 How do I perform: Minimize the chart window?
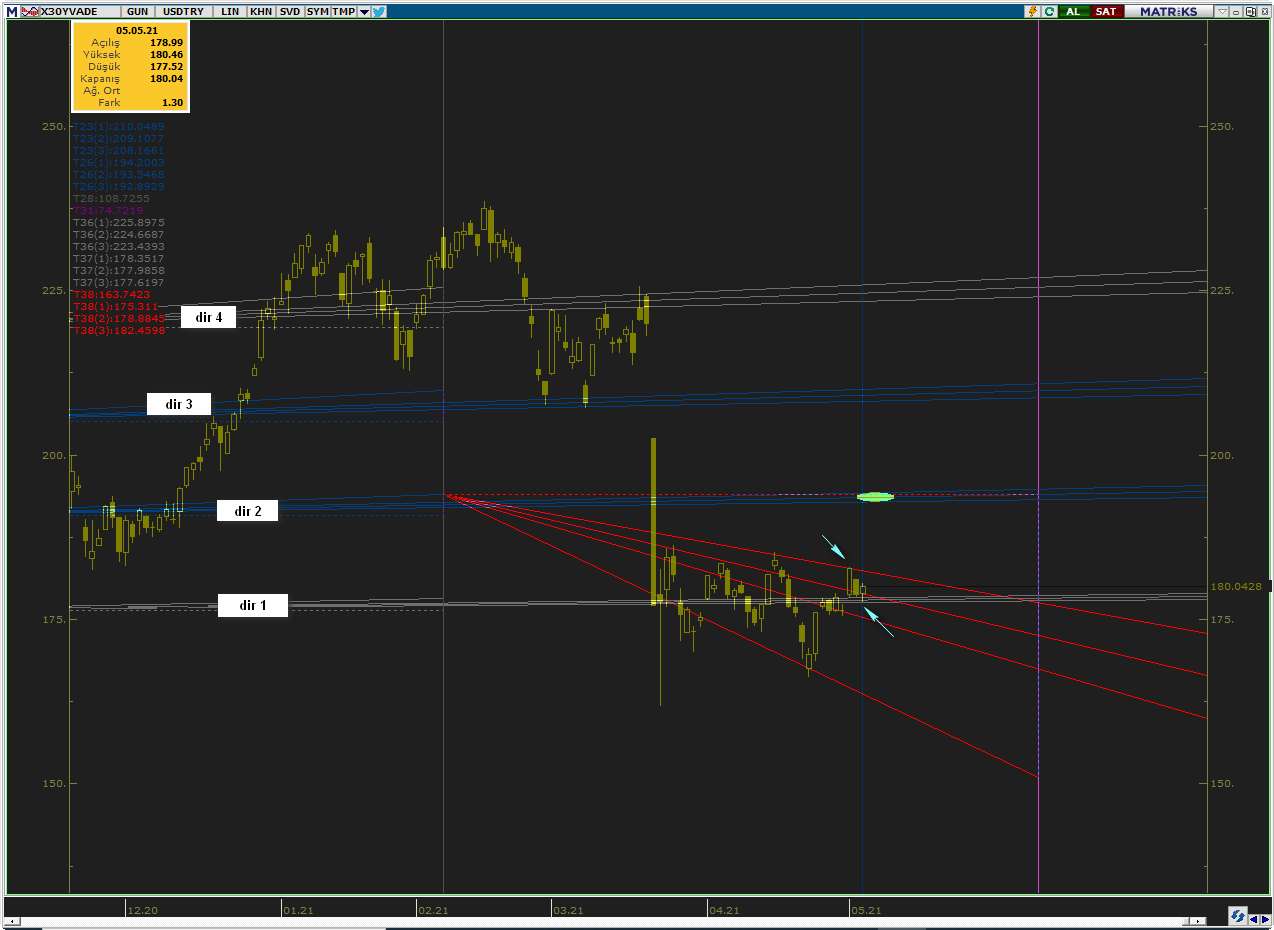[x=1236, y=11]
